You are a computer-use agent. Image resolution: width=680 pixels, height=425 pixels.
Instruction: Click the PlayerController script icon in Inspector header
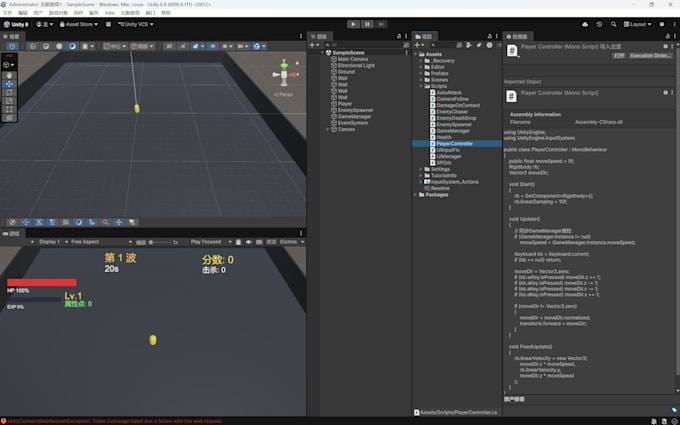point(512,51)
